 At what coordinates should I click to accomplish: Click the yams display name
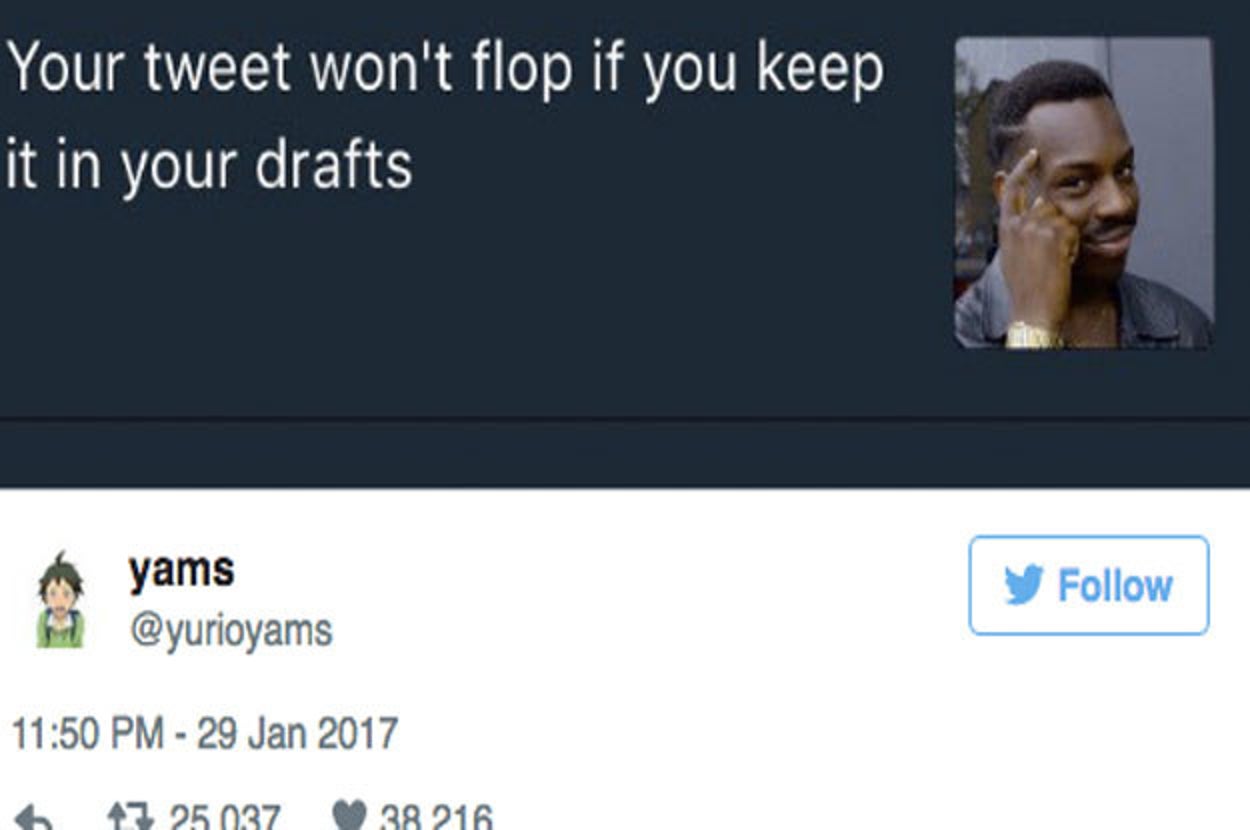181,570
